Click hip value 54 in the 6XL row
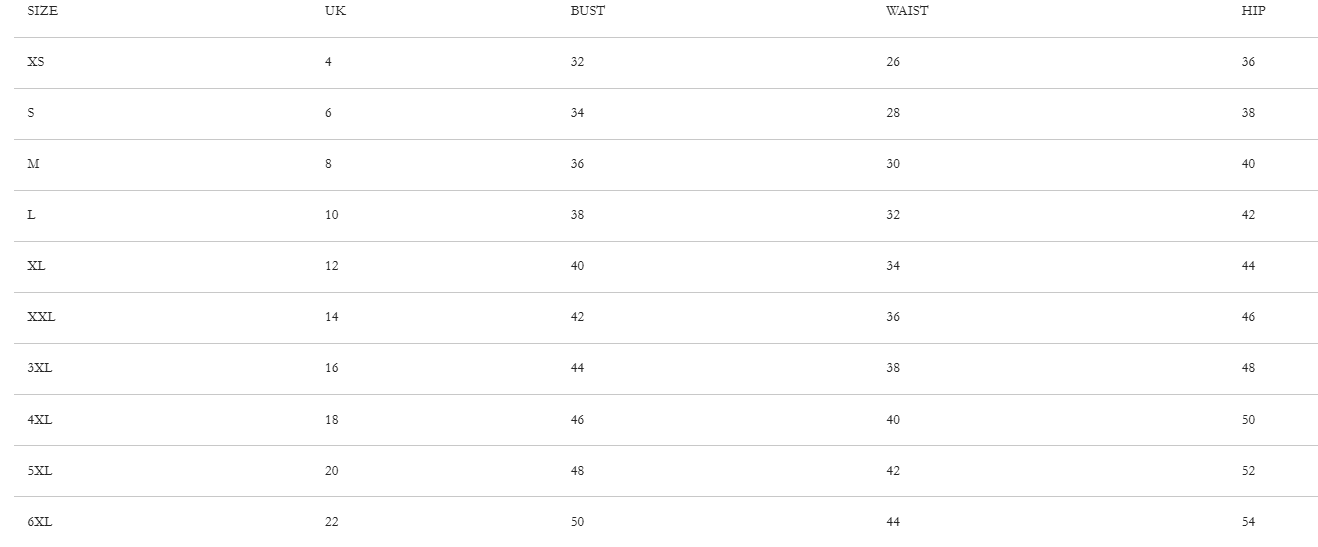 [x=1248, y=522]
